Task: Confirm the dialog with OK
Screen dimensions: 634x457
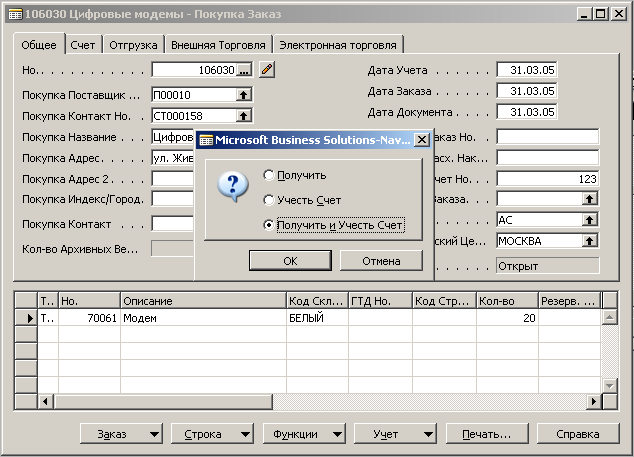Action: pos(290,261)
